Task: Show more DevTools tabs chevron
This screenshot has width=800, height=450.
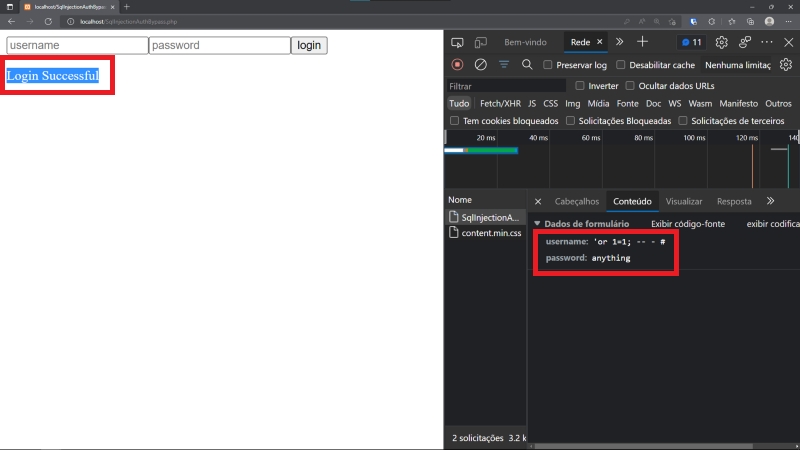Action: [x=619, y=42]
